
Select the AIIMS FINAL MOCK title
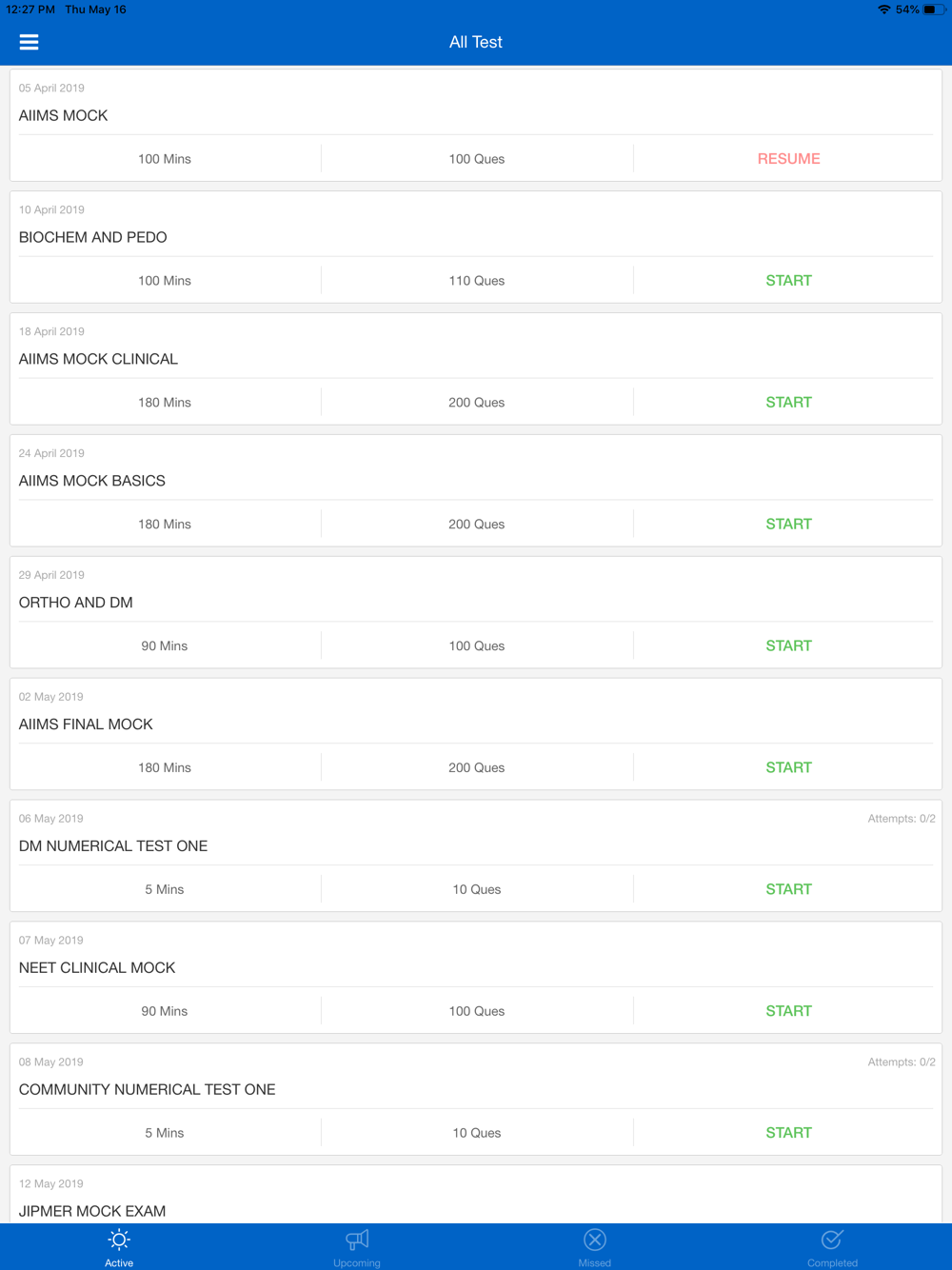86,724
